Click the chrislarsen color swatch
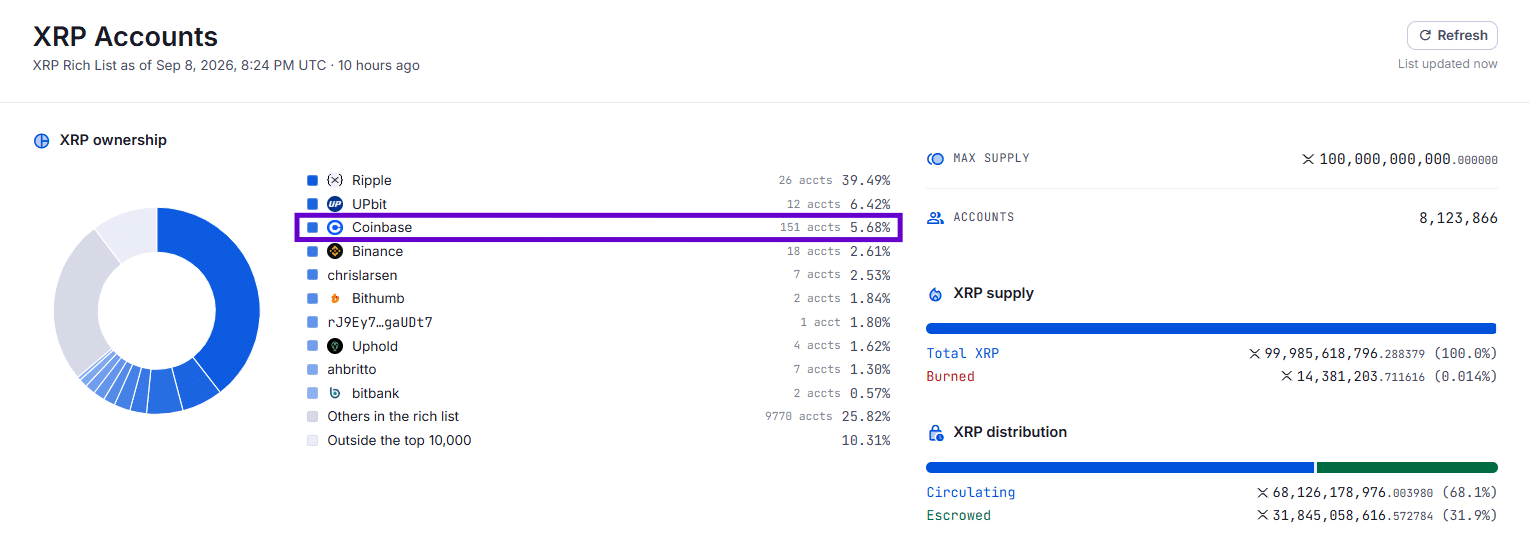The image size is (1530, 536). (x=312, y=275)
